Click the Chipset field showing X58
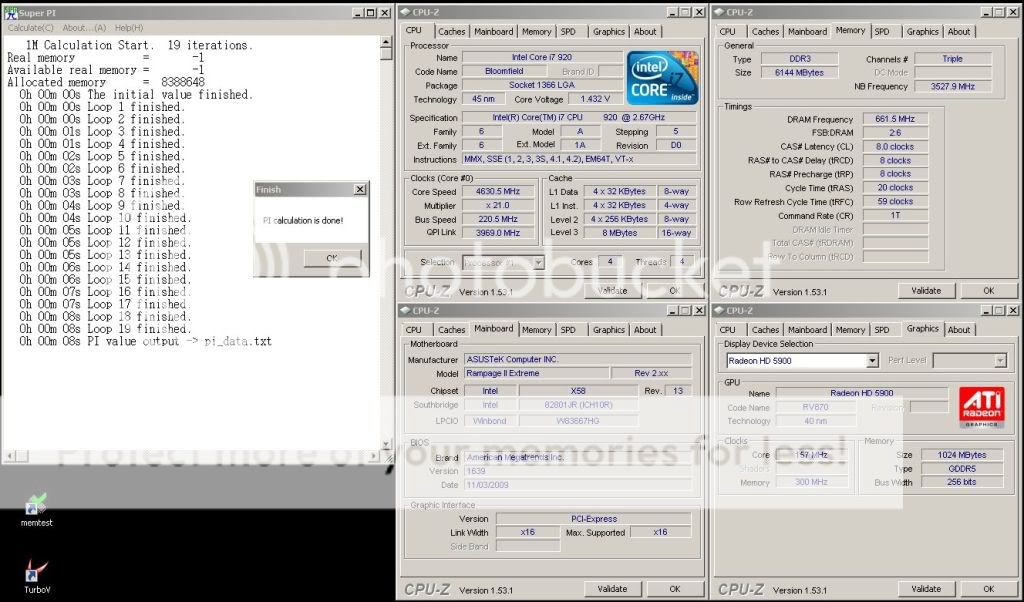1024x602 pixels. click(578, 390)
